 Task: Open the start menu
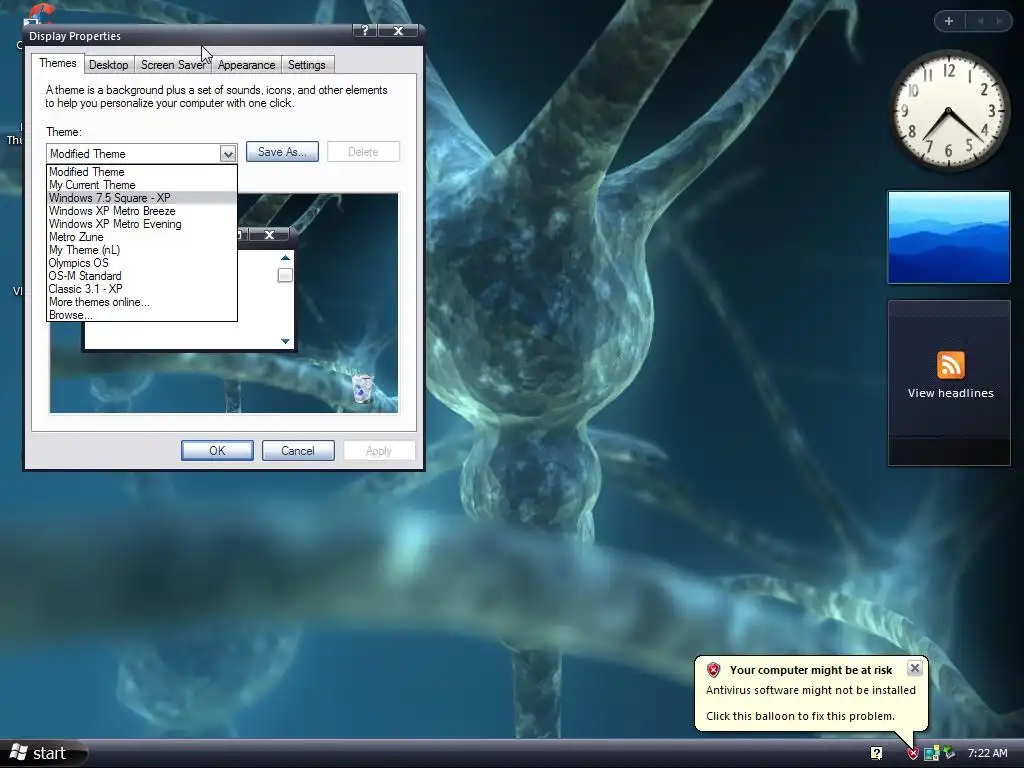[x=43, y=753]
